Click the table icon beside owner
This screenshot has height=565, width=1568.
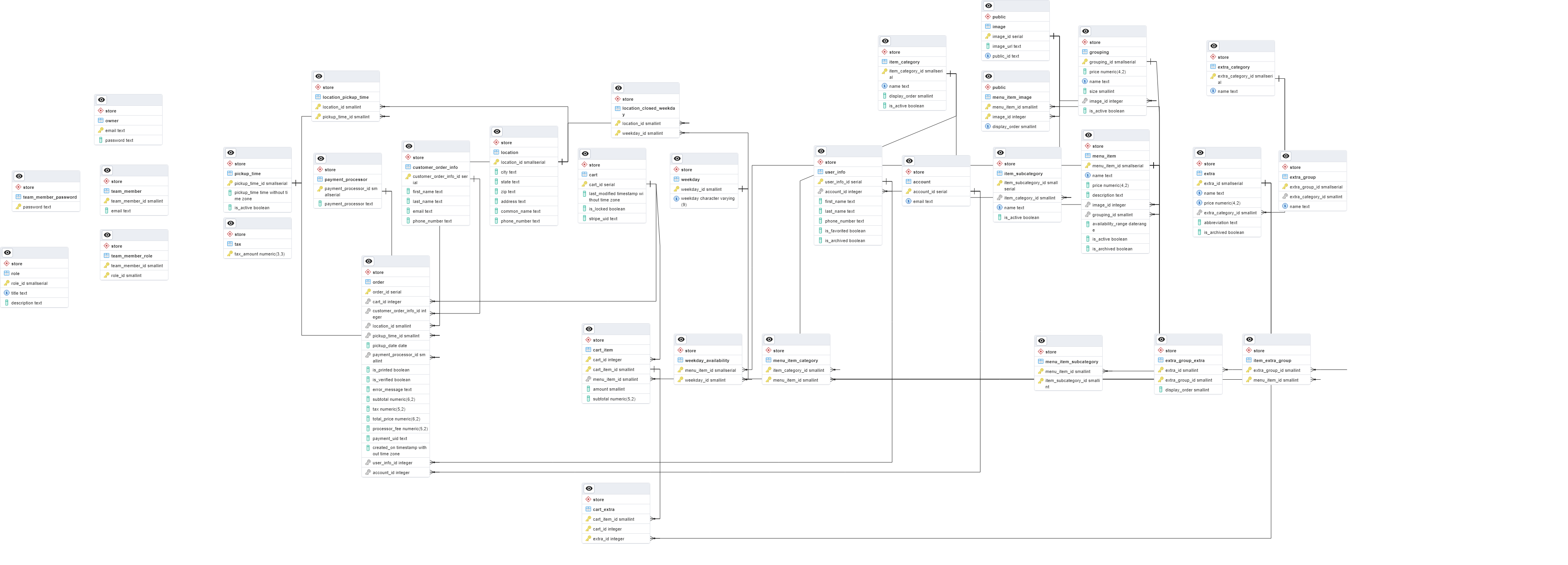tap(101, 121)
